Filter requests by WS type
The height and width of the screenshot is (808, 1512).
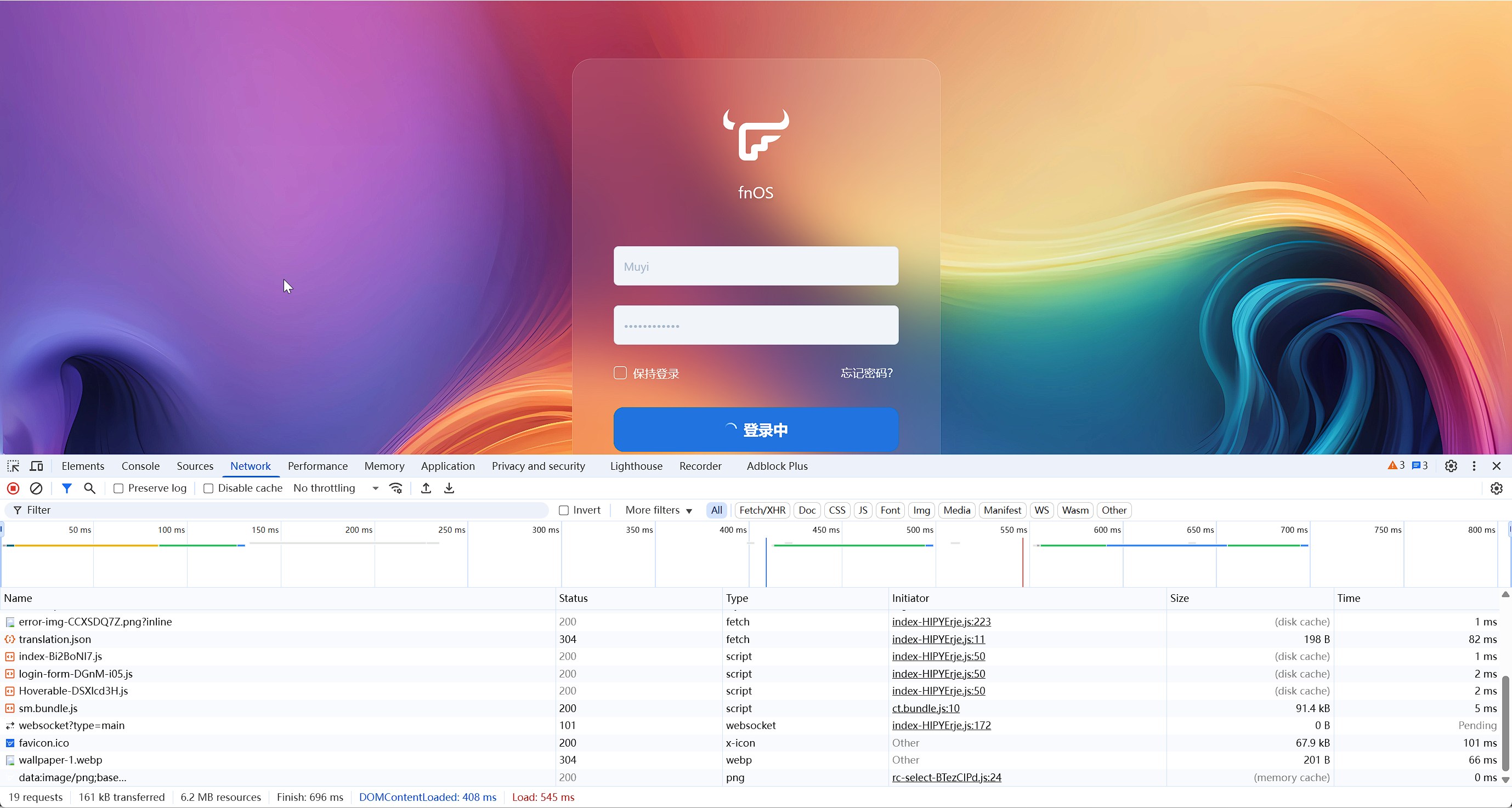(1041, 510)
